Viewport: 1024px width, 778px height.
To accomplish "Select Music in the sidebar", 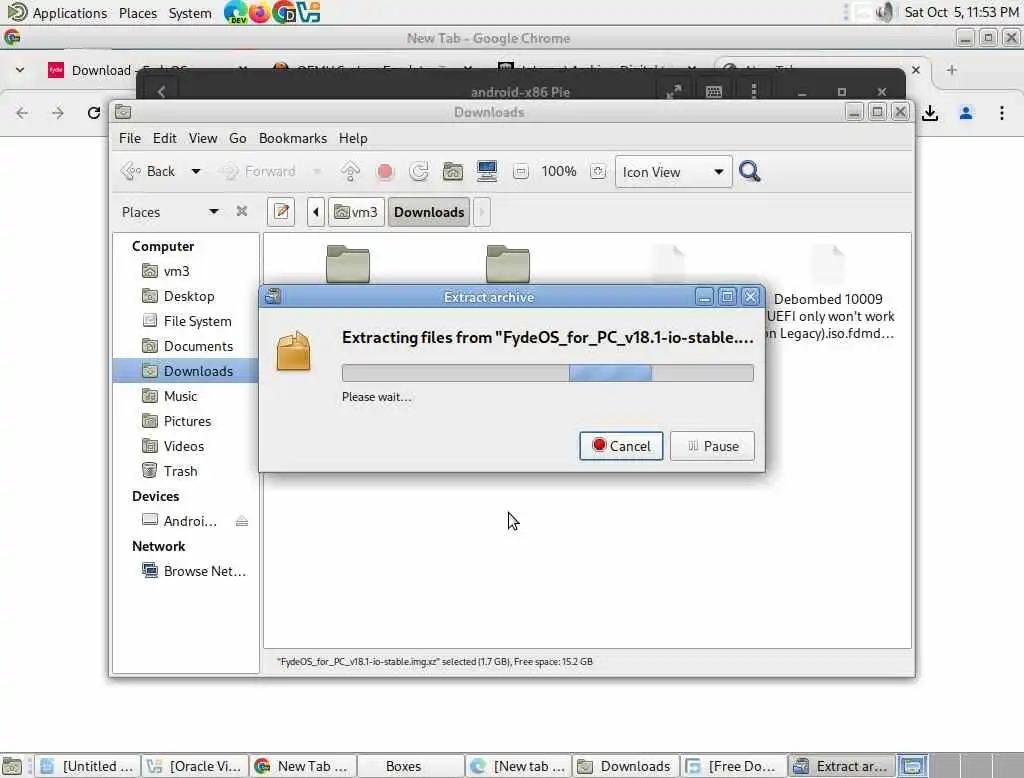I will point(186,396).
